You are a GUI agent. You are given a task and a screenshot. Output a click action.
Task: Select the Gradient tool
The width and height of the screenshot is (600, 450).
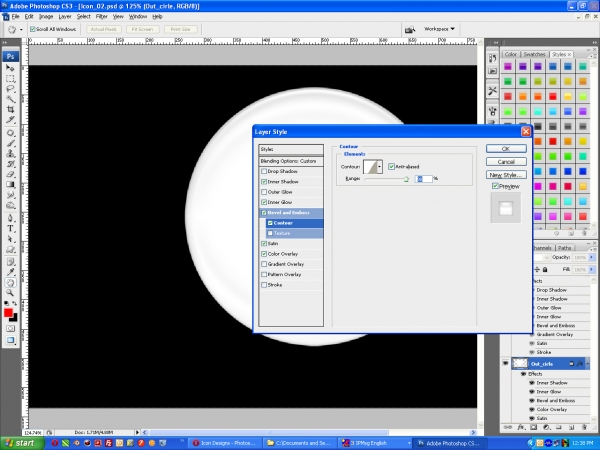[10, 185]
